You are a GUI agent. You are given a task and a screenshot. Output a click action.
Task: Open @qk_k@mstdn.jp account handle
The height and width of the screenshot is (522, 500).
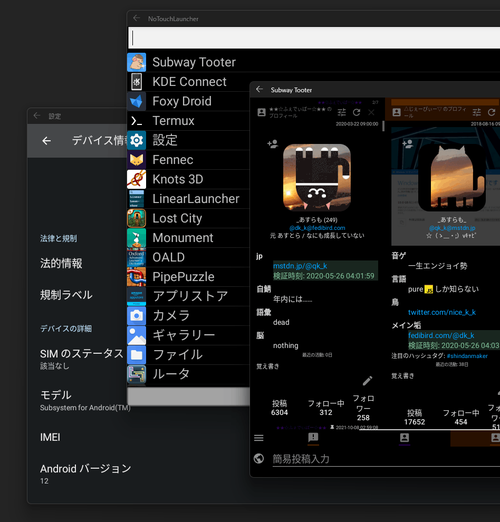click(x=452, y=228)
